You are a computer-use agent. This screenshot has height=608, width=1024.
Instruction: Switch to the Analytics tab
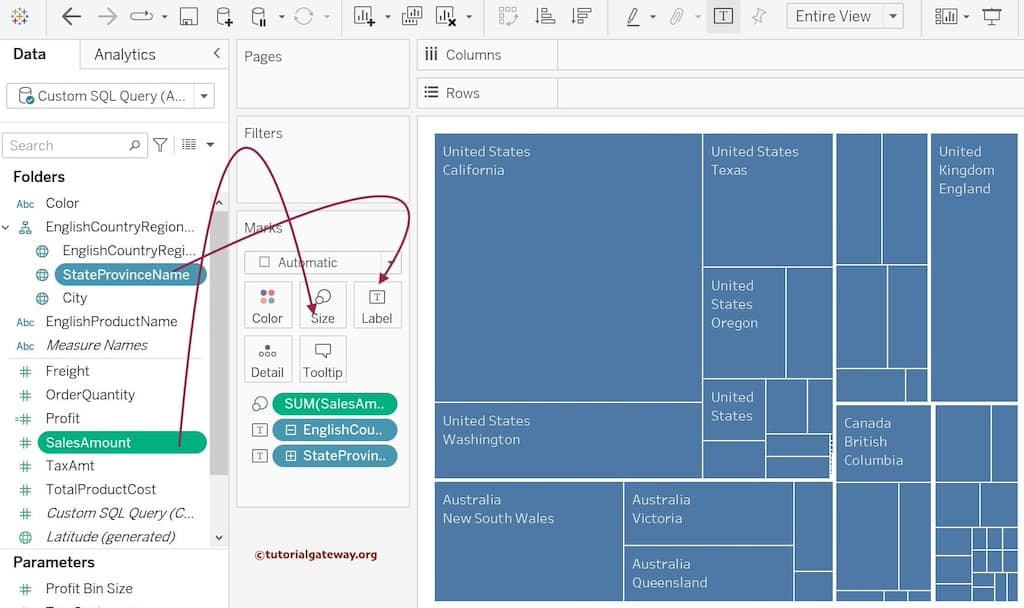tap(122, 55)
